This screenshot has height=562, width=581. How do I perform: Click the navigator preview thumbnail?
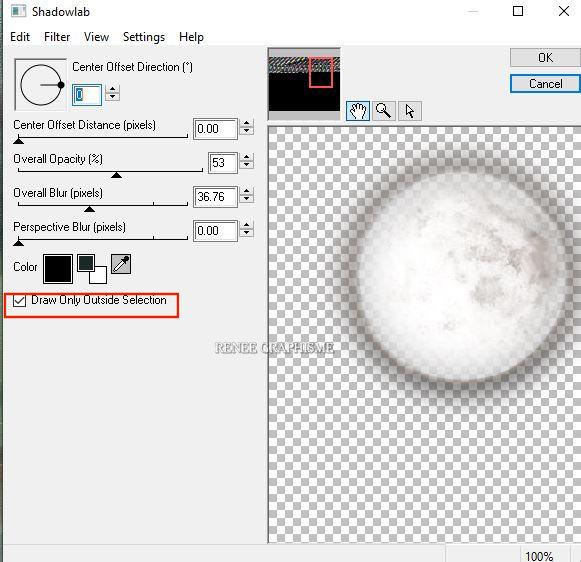click(x=304, y=84)
